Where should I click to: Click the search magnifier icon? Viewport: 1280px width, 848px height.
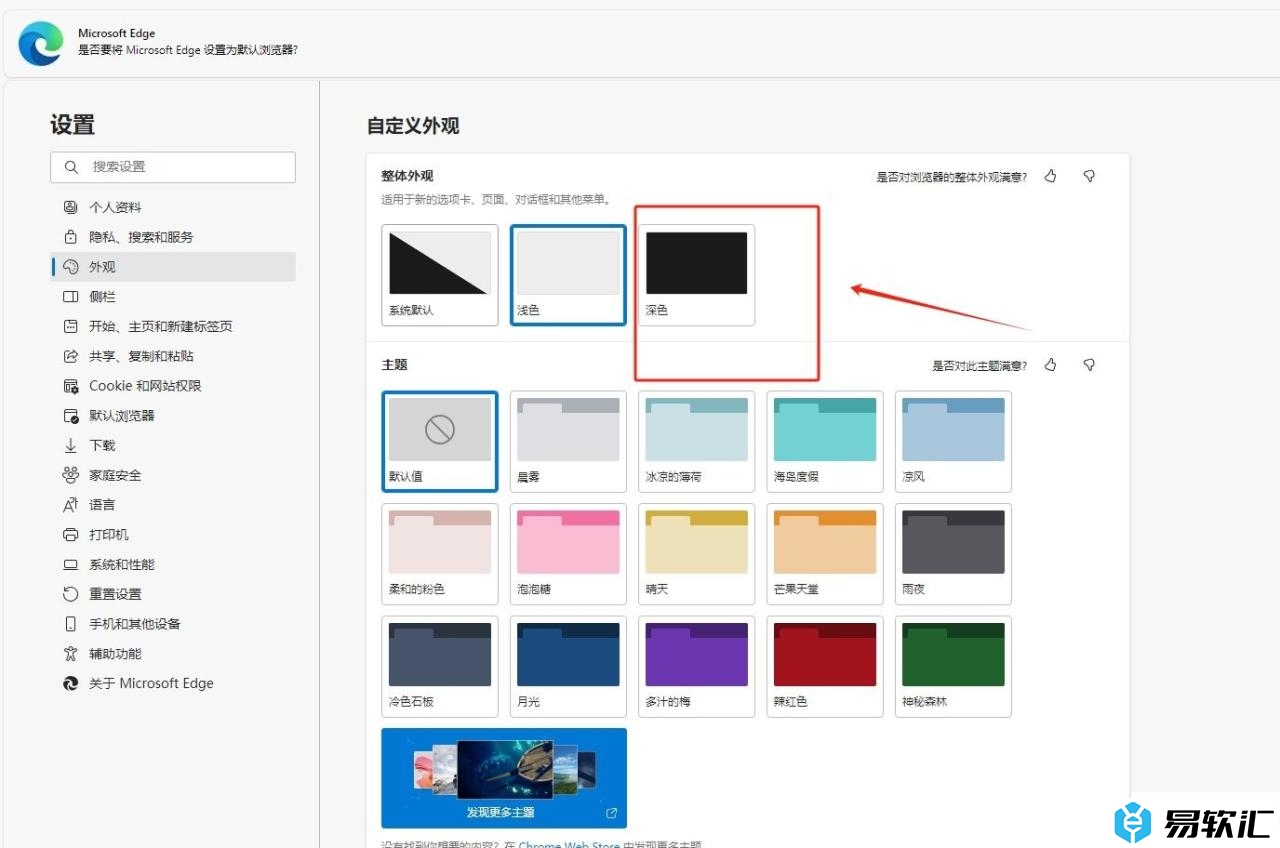71,167
